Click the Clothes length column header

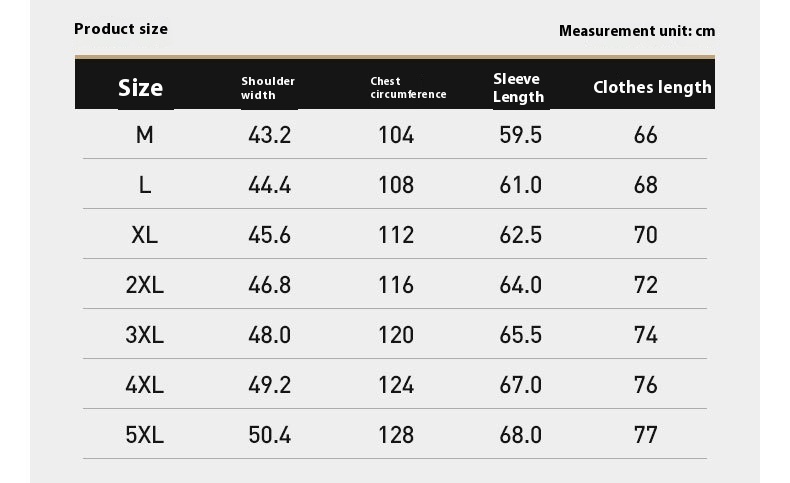652,87
